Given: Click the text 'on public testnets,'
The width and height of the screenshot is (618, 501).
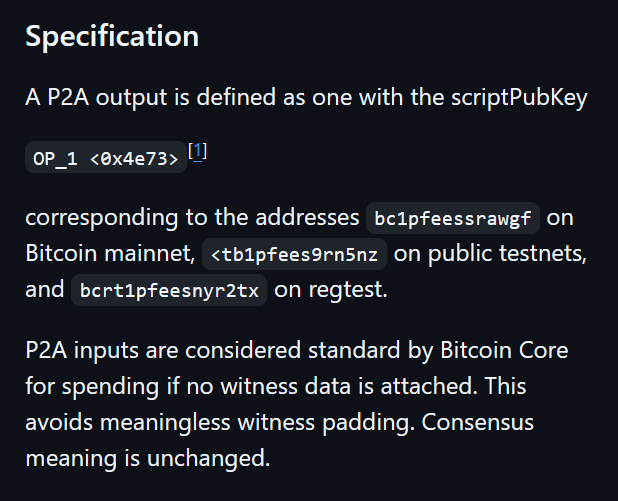Looking at the screenshot, I should tap(490, 253).
